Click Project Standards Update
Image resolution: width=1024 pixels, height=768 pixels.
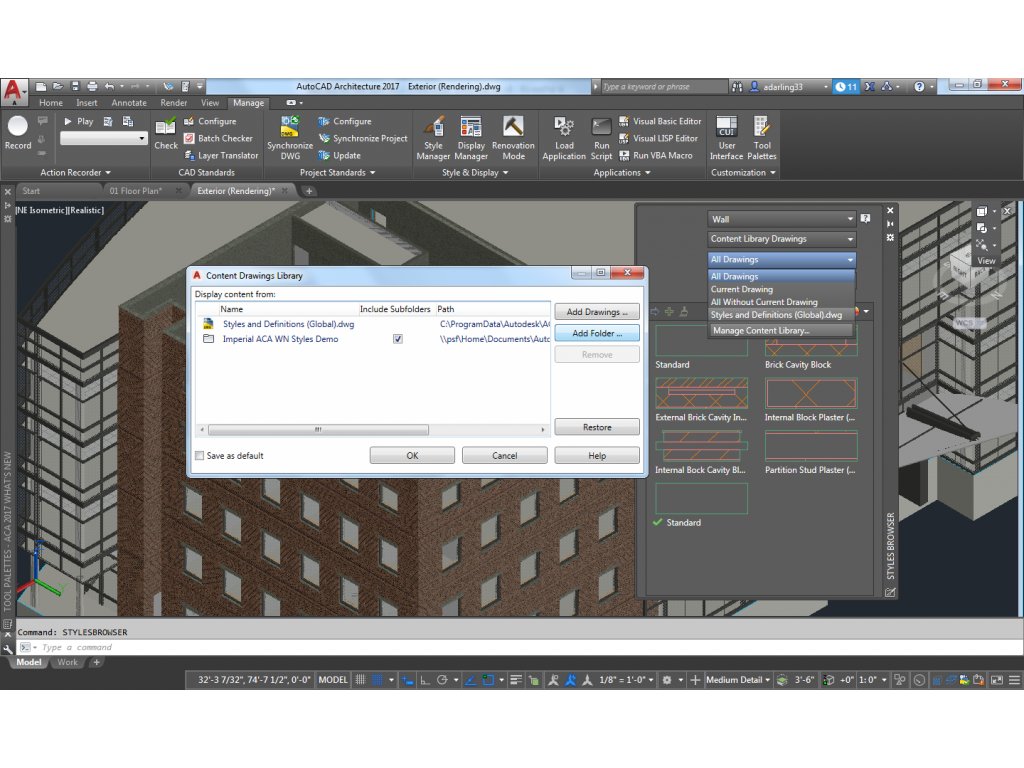340,155
